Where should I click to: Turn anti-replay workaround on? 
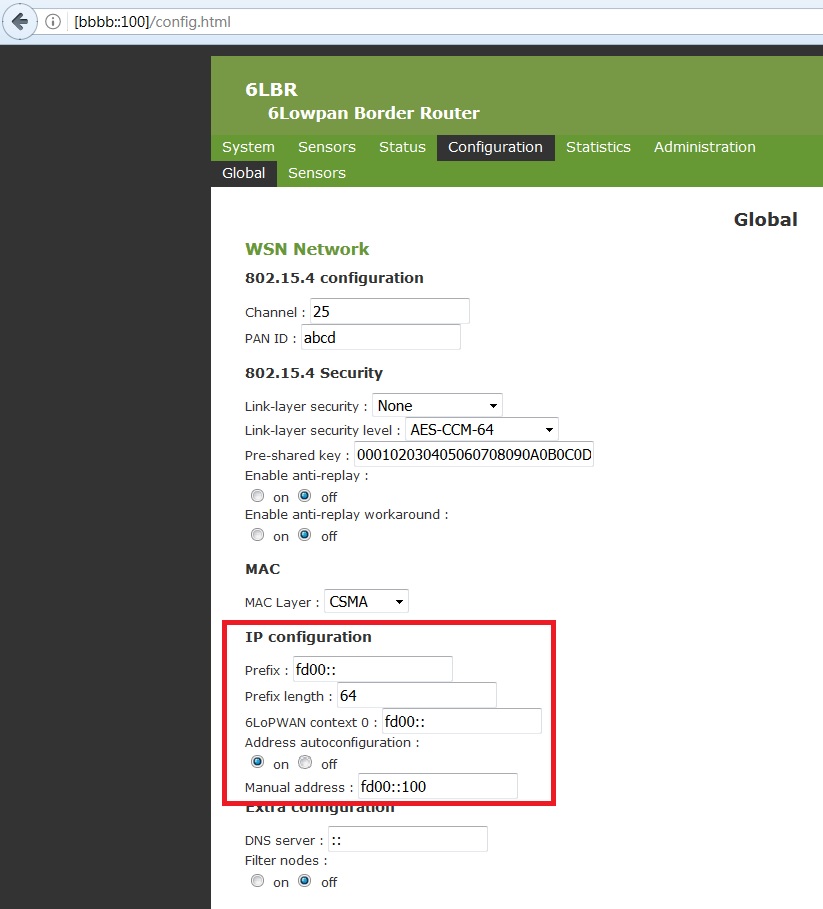point(257,535)
